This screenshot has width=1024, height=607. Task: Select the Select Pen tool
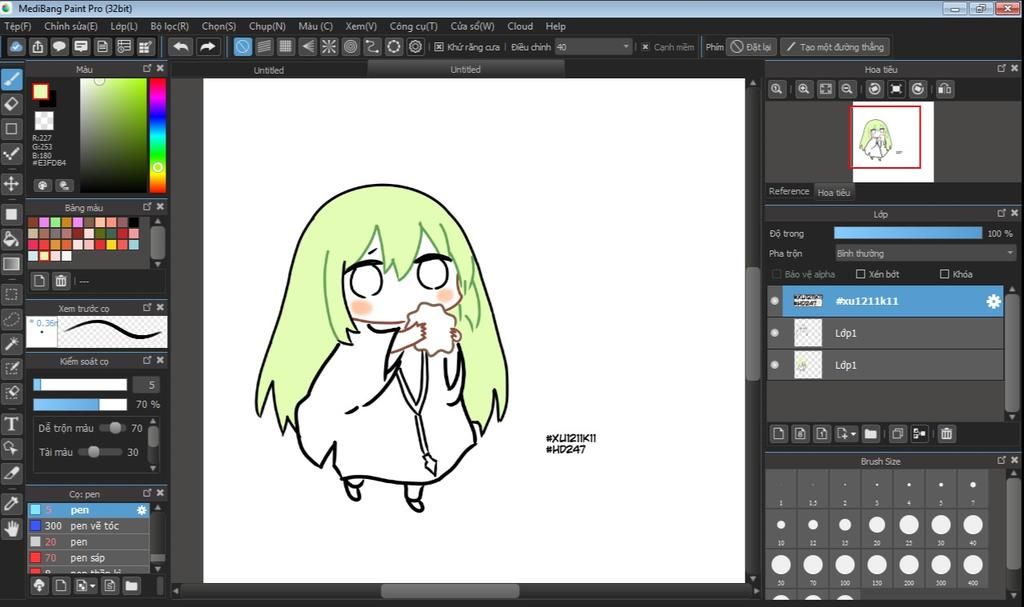click(12, 369)
